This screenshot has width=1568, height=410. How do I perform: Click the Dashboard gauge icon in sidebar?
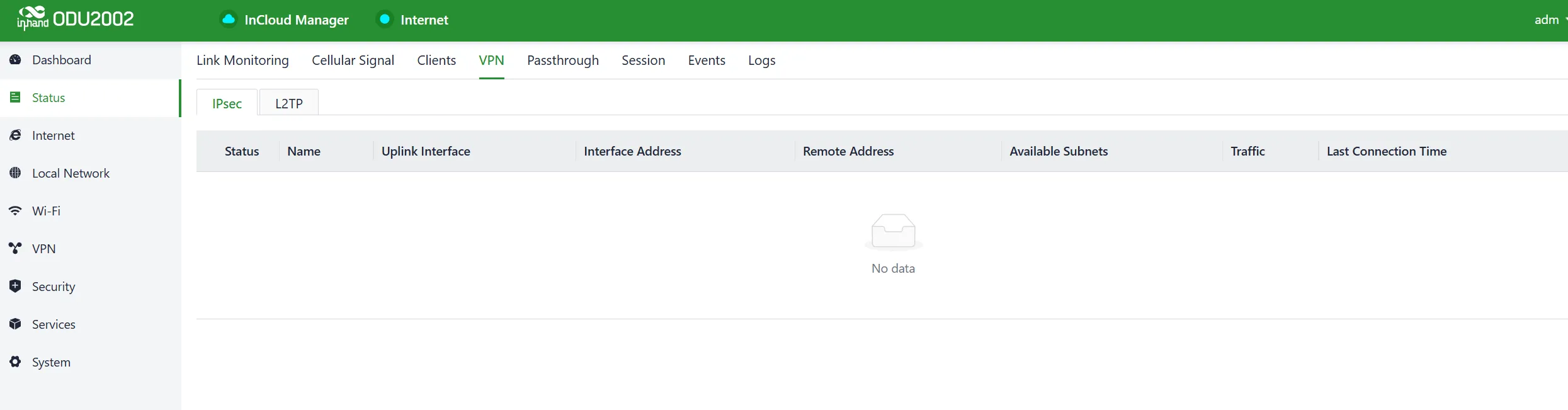[x=16, y=60]
